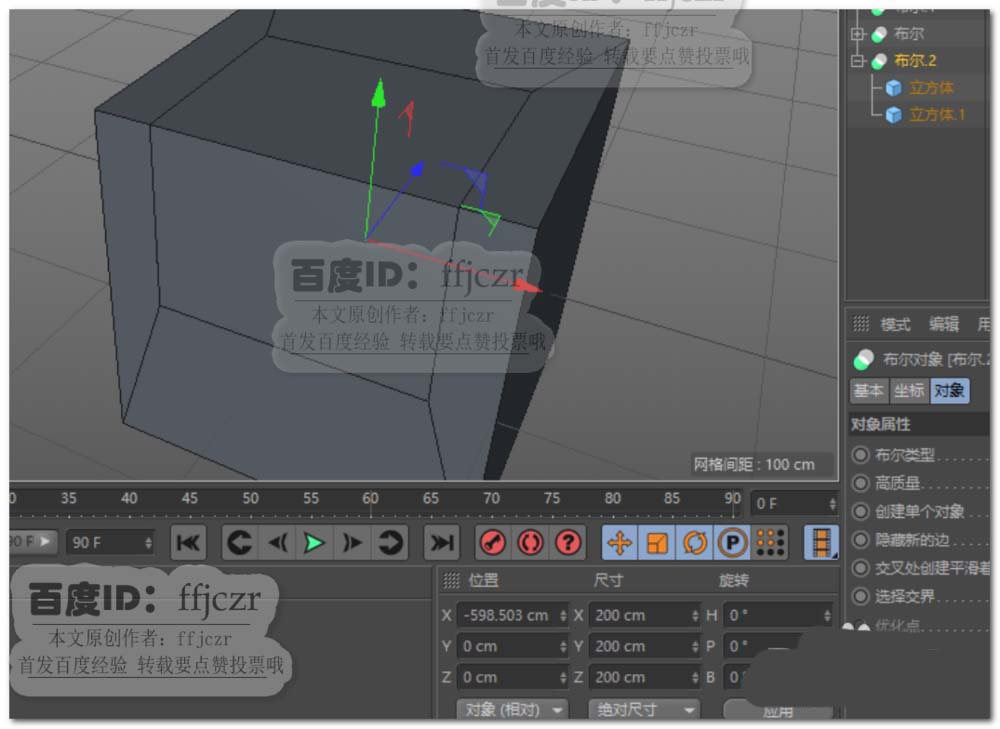This screenshot has width=1000, height=729.
Task: Go to next keyframe button
Action: point(390,543)
